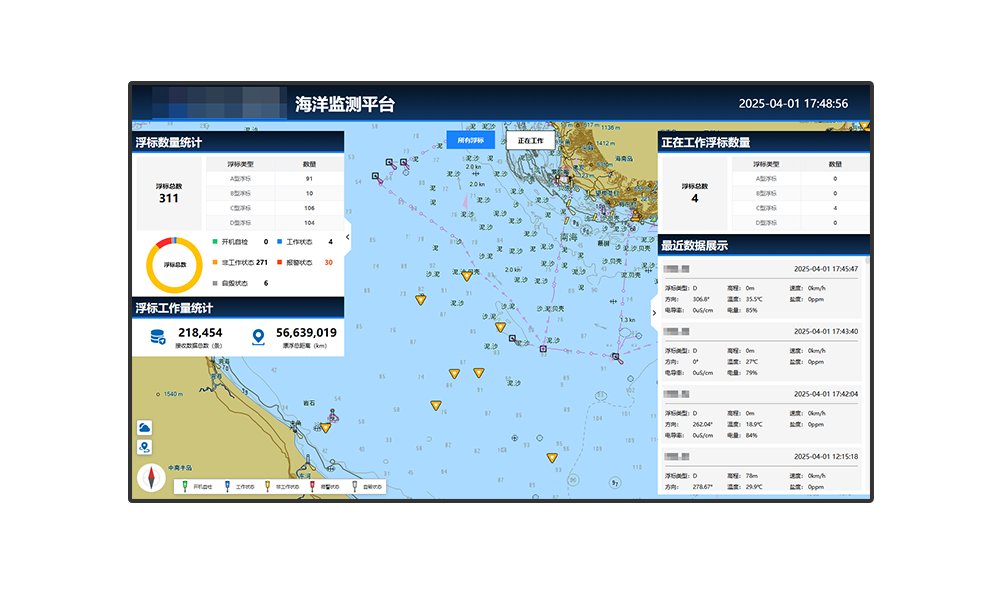Image resolution: width=1000 pixels, height=600 pixels.
Task: Click the location route icon on map
Action: click(145, 447)
